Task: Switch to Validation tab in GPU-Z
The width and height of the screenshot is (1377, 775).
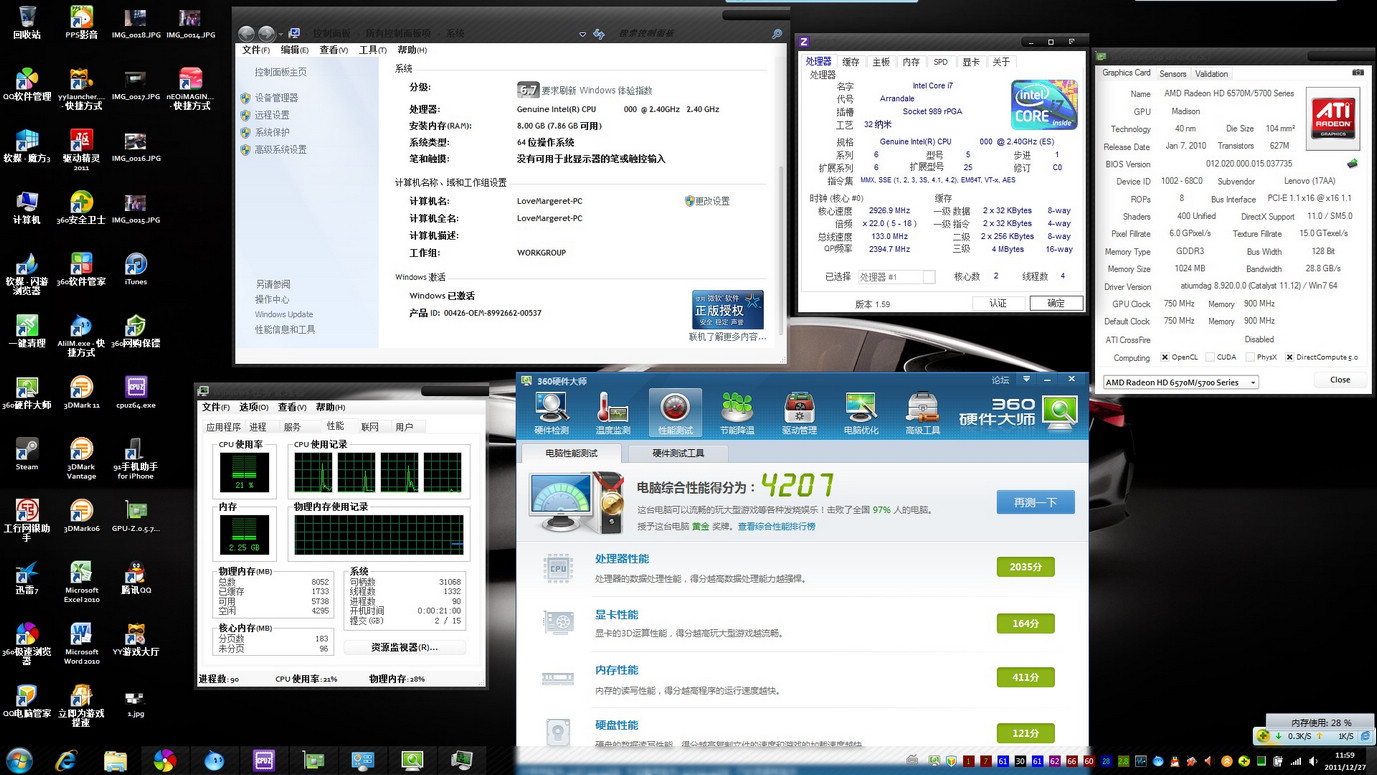Action: tap(1212, 74)
